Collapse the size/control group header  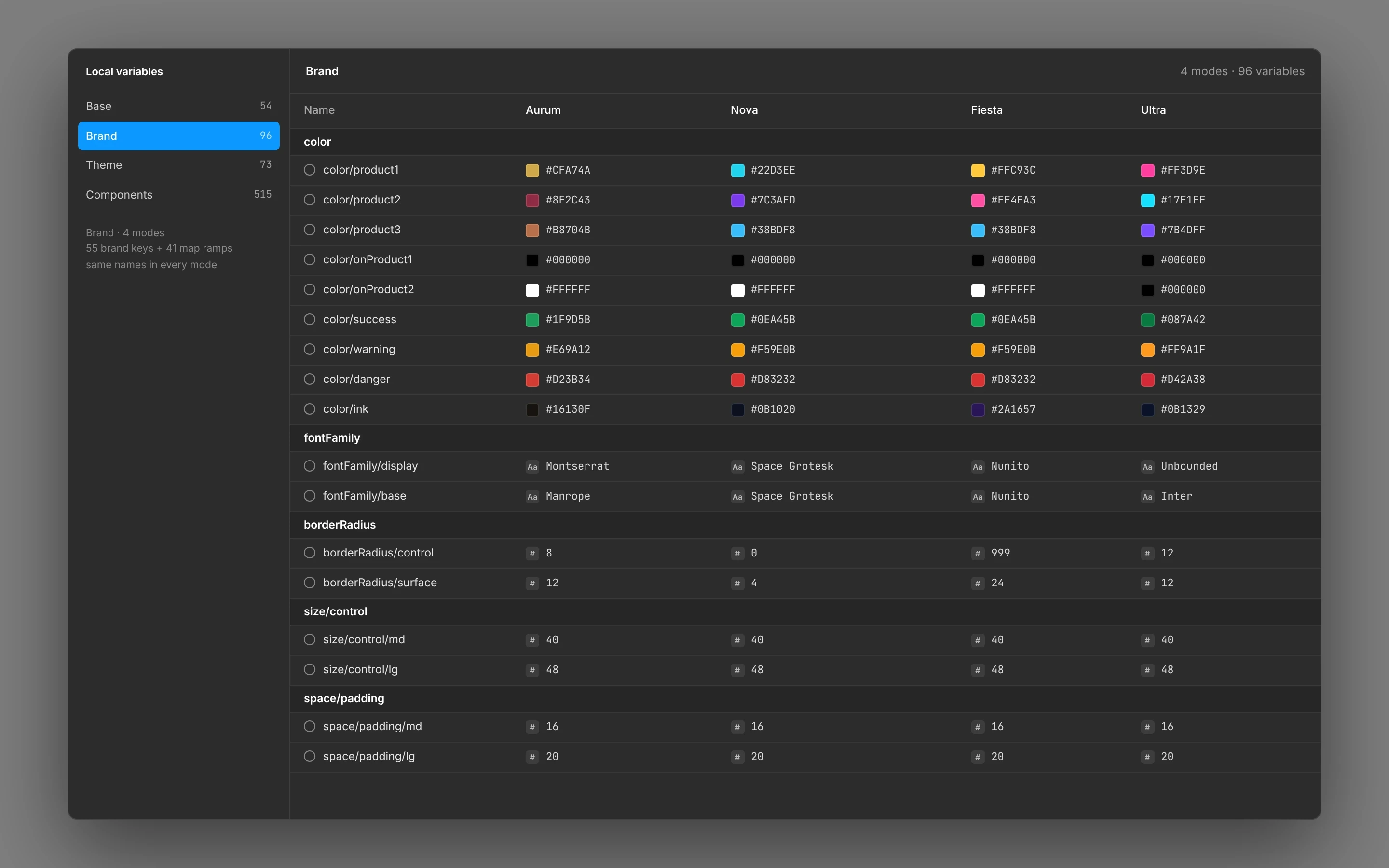[804, 611]
